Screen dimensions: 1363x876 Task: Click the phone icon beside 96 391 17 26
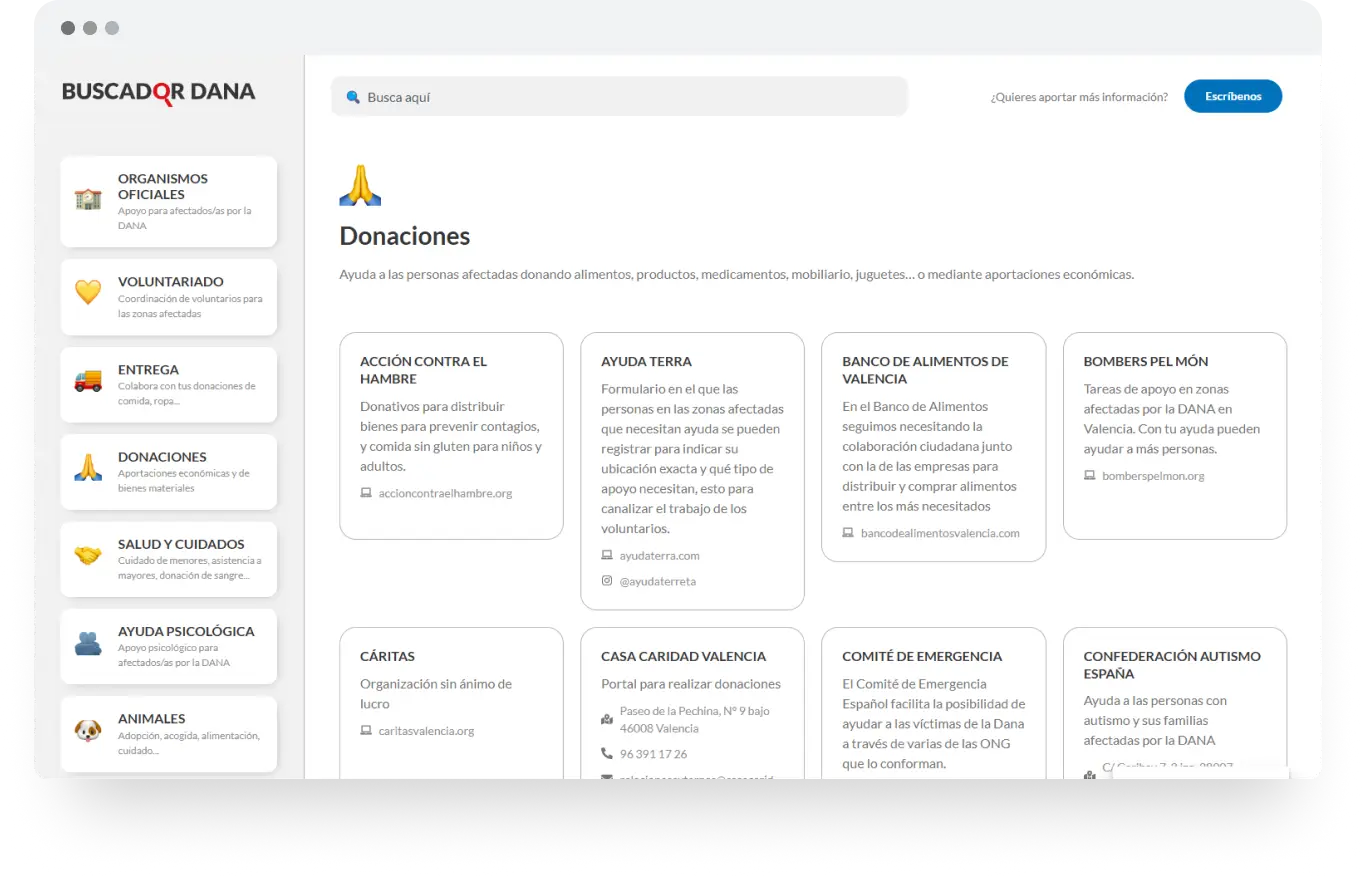[x=607, y=753]
